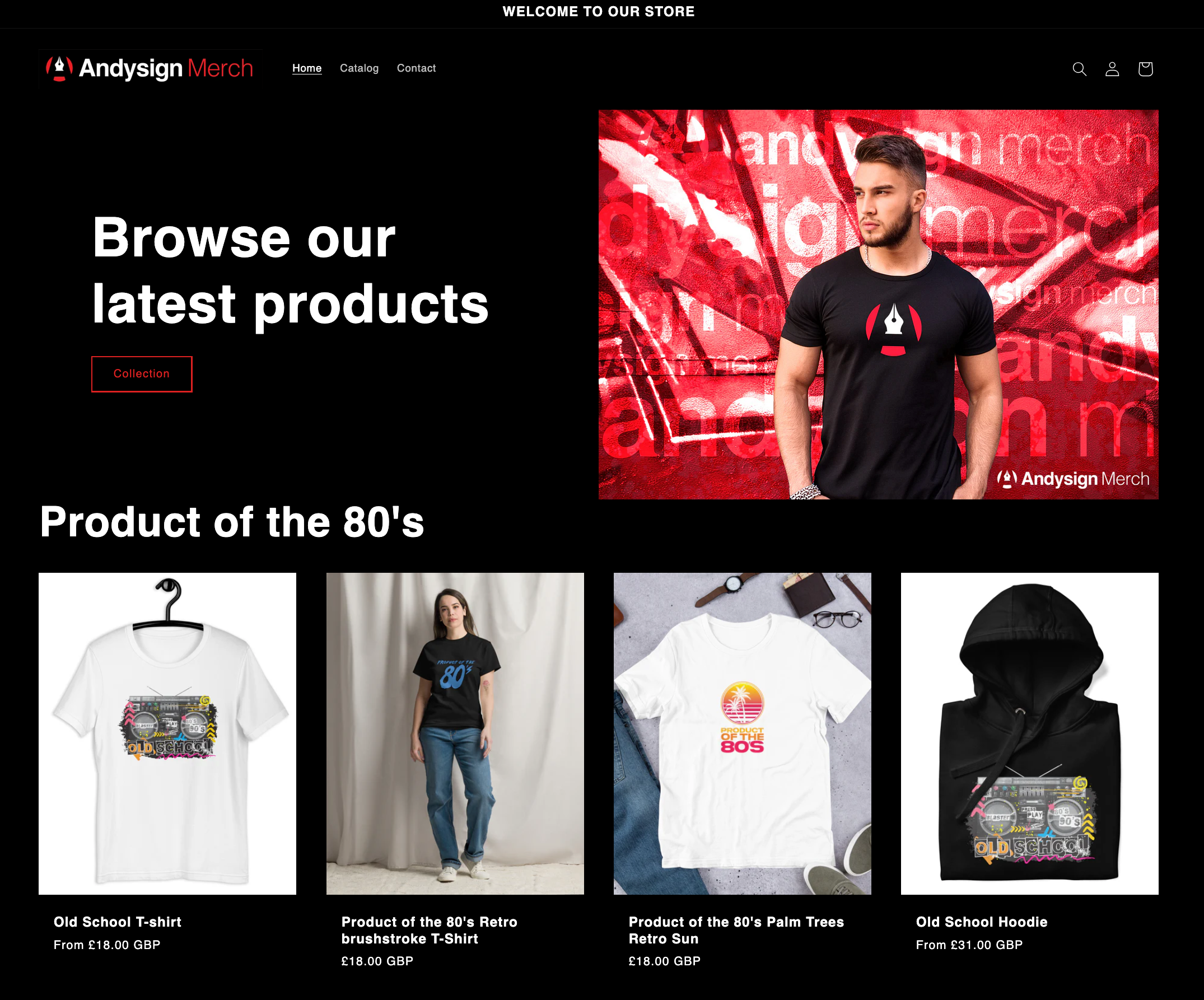Screen dimensions: 1204x1000
Task: Click the Old School Hoodie title link
Action: coord(982,922)
